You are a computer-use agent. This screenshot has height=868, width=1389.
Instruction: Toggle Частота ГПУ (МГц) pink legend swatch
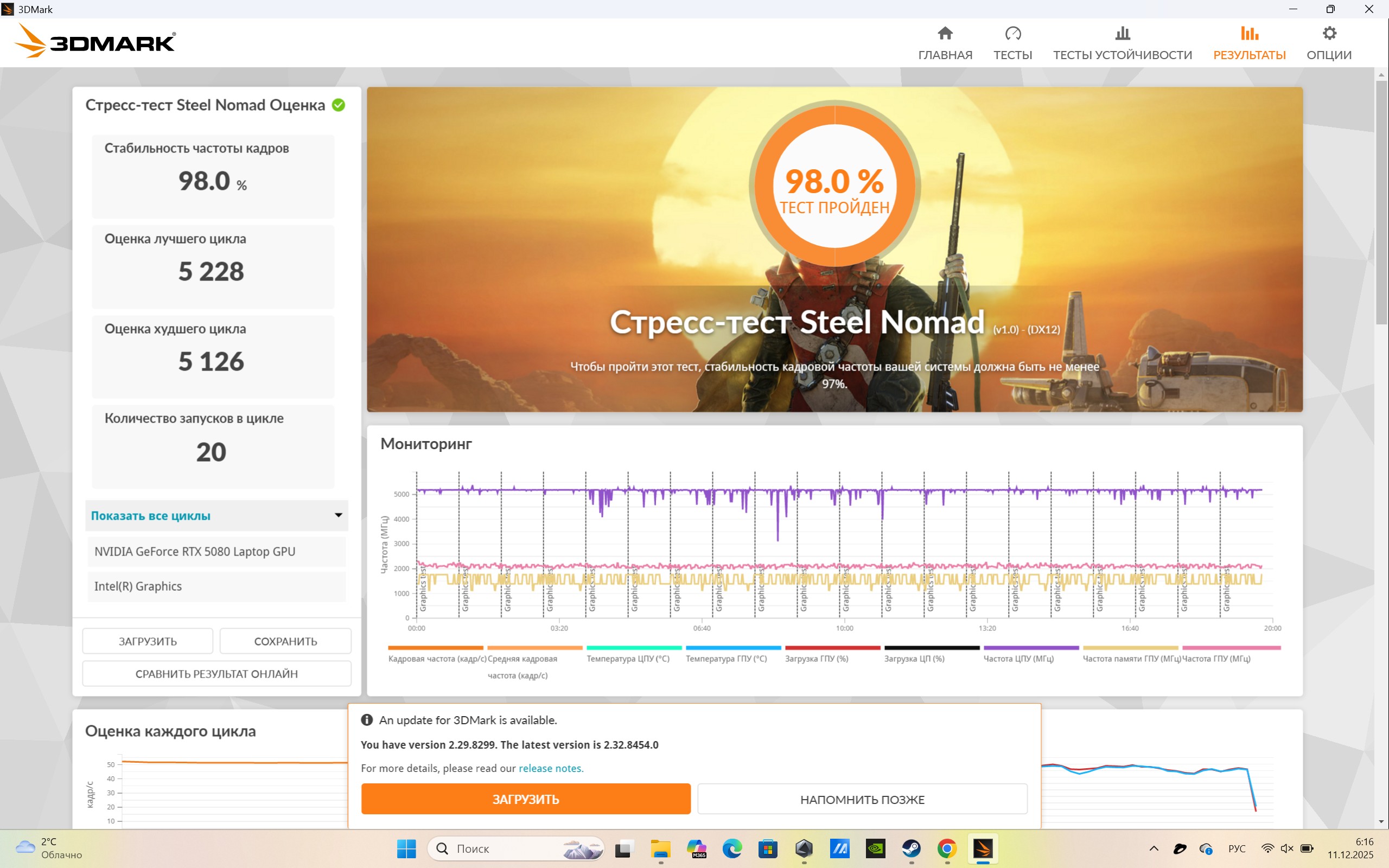pos(1232,648)
